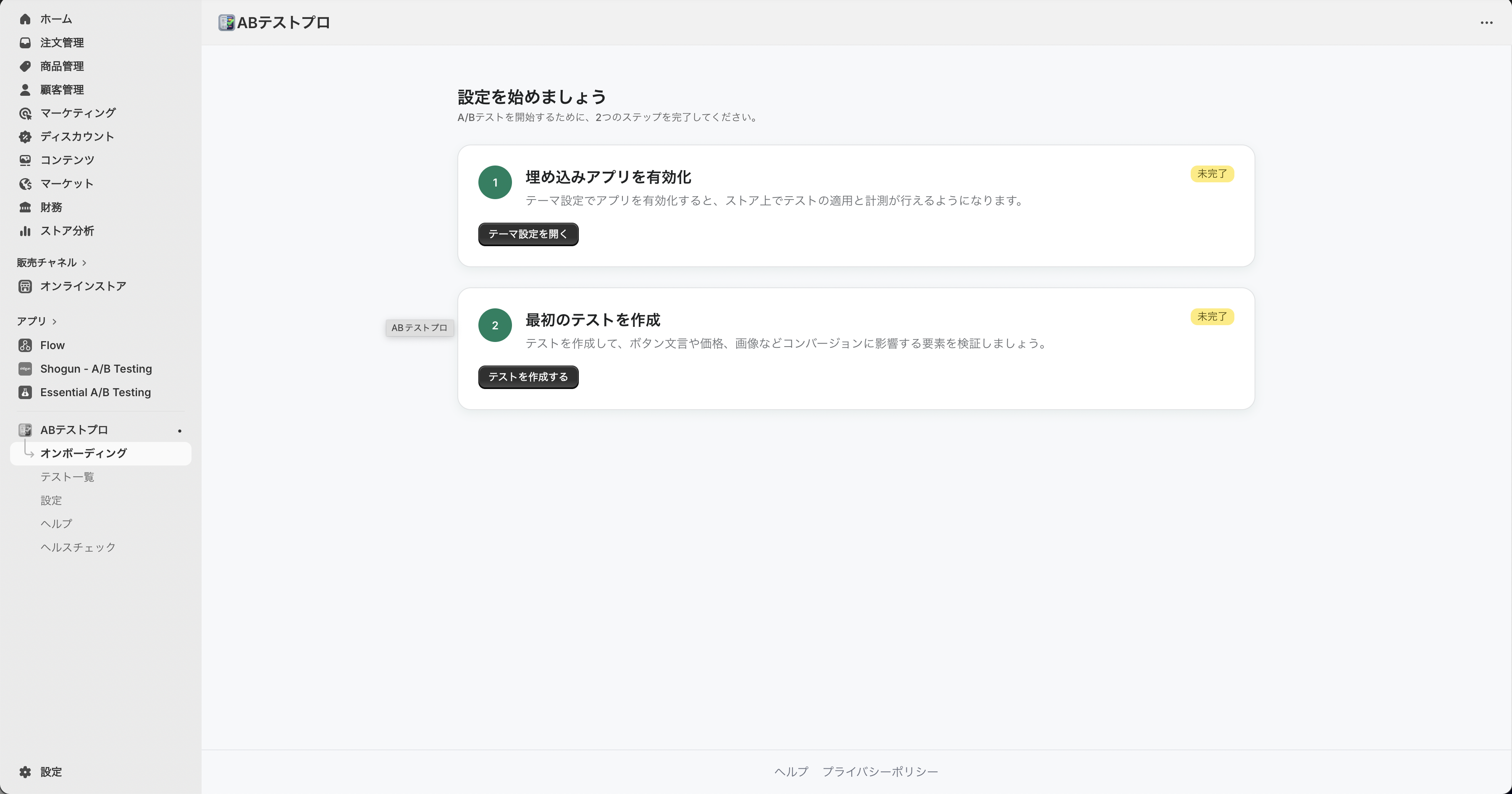The height and width of the screenshot is (794, 1512).
Task: Click the テーマ設定を開く button
Action: coord(528,234)
